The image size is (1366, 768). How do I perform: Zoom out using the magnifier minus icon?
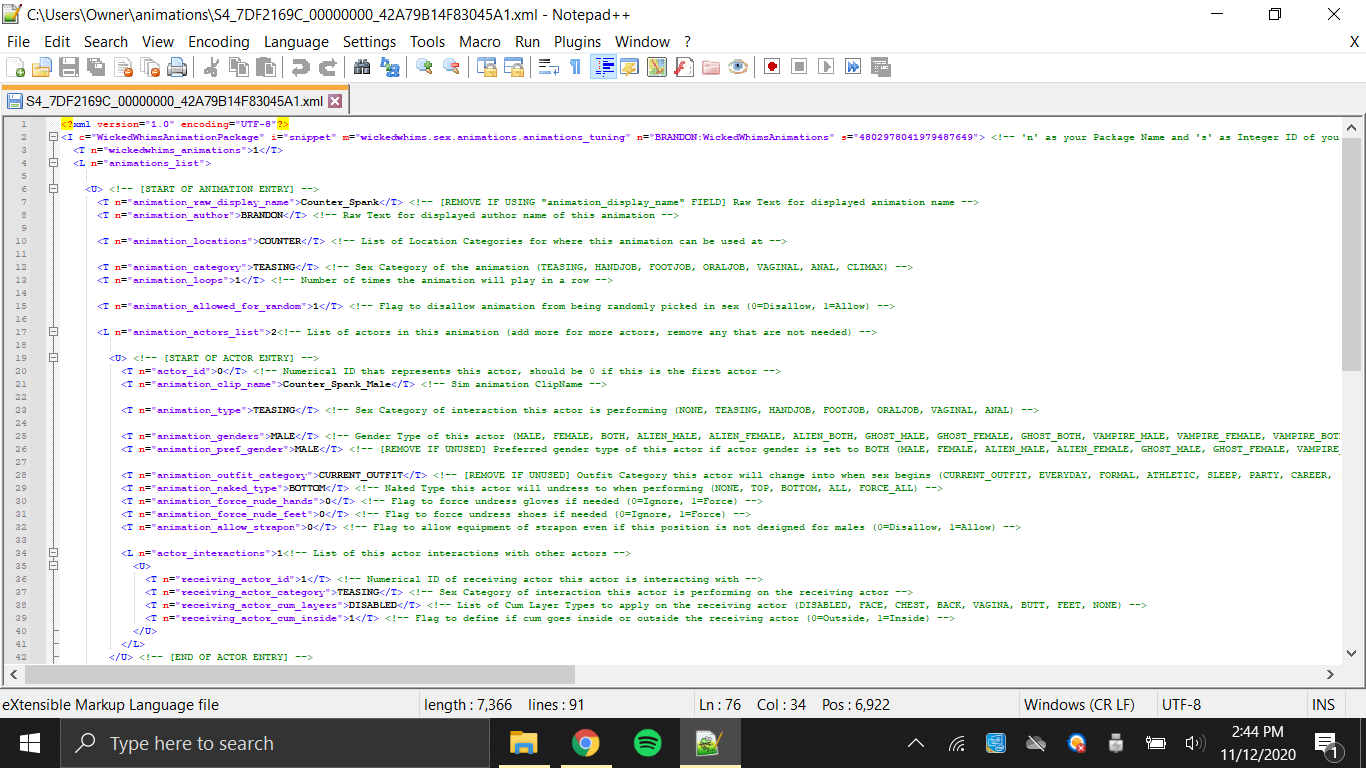pos(451,67)
